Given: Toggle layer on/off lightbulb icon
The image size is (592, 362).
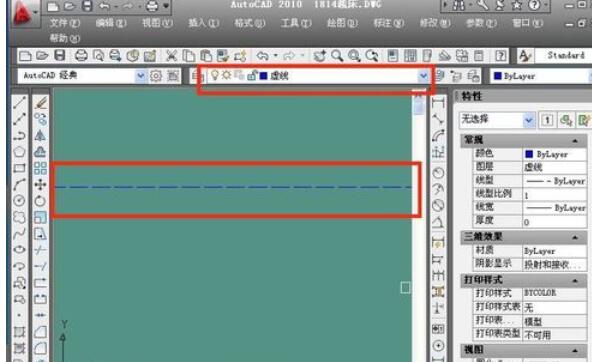Looking at the screenshot, I should [x=214, y=75].
